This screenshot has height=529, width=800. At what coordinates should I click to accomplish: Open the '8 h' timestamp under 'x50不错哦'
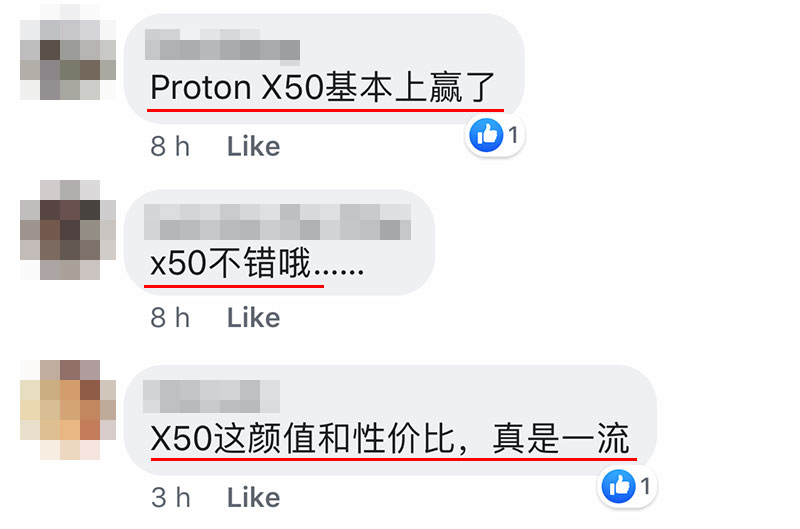170,318
